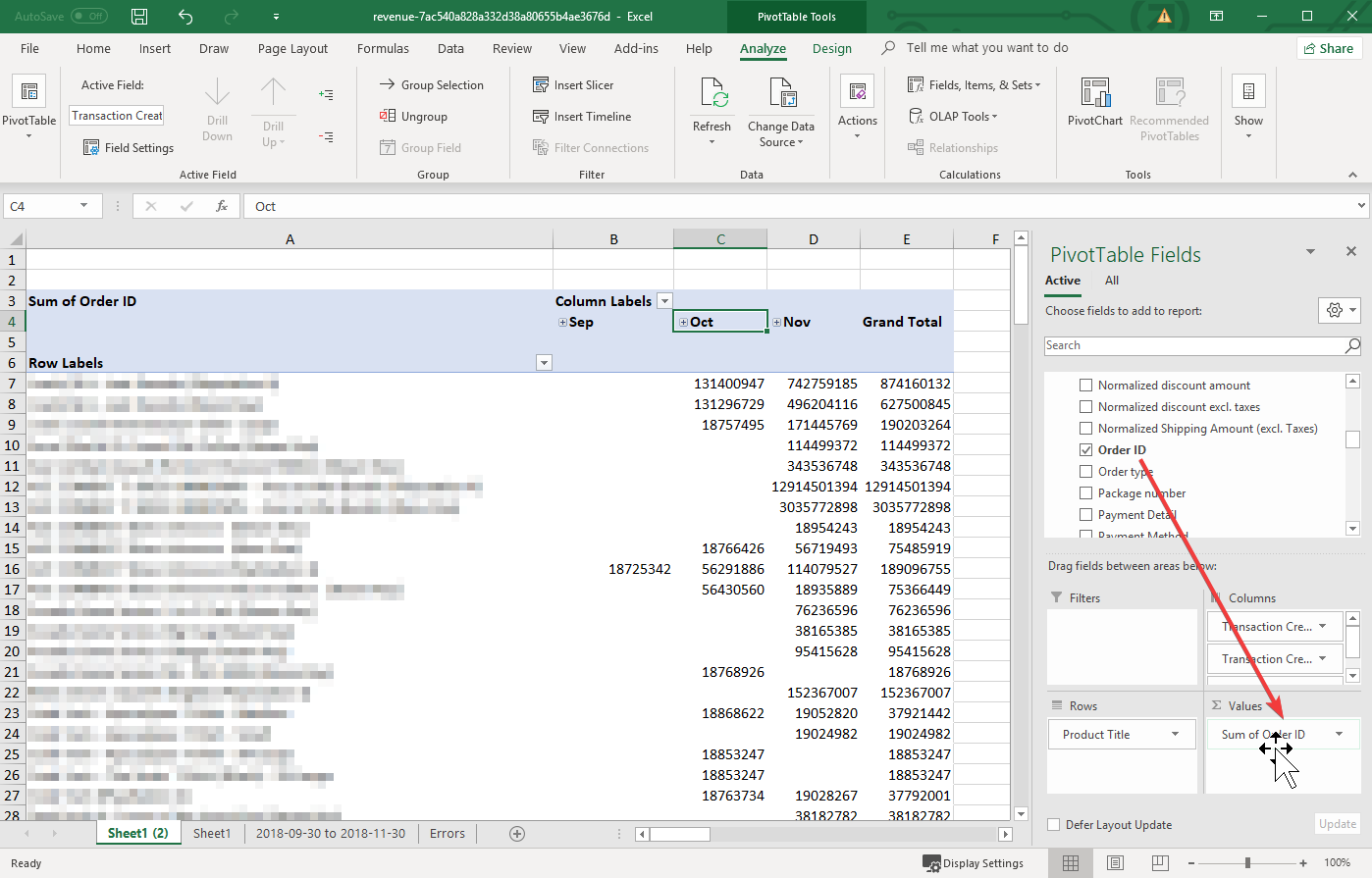Image resolution: width=1372 pixels, height=878 pixels.
Task: Open the Design ribbon tab
Action: point(831,48)
